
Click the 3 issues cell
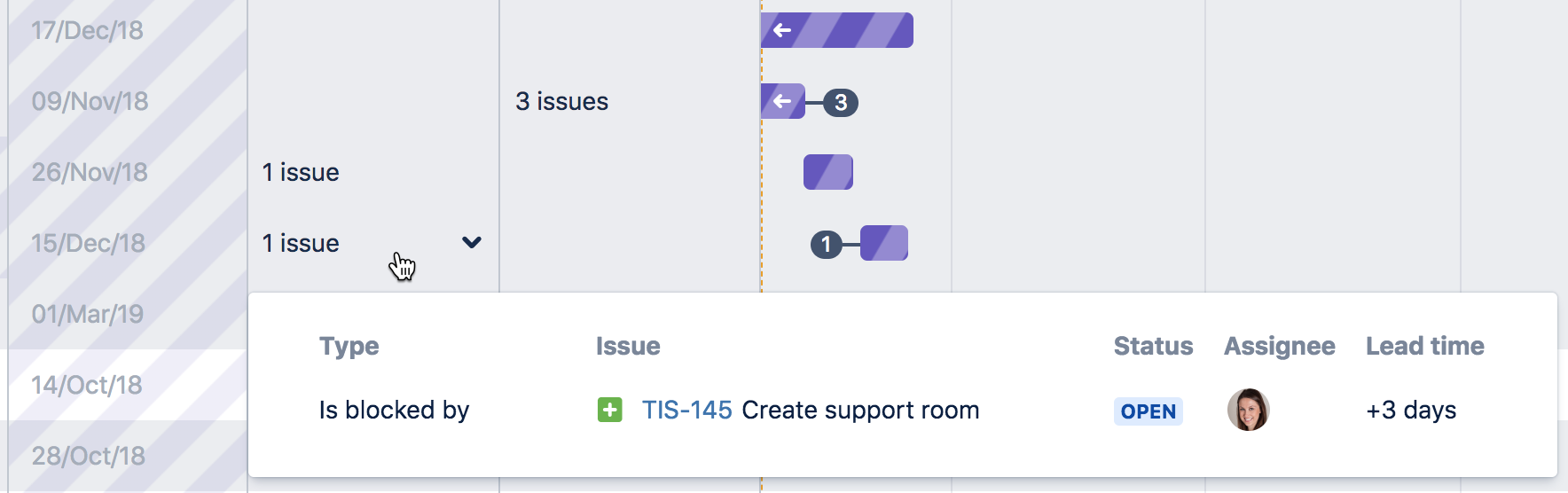click(x=562, y=101)
